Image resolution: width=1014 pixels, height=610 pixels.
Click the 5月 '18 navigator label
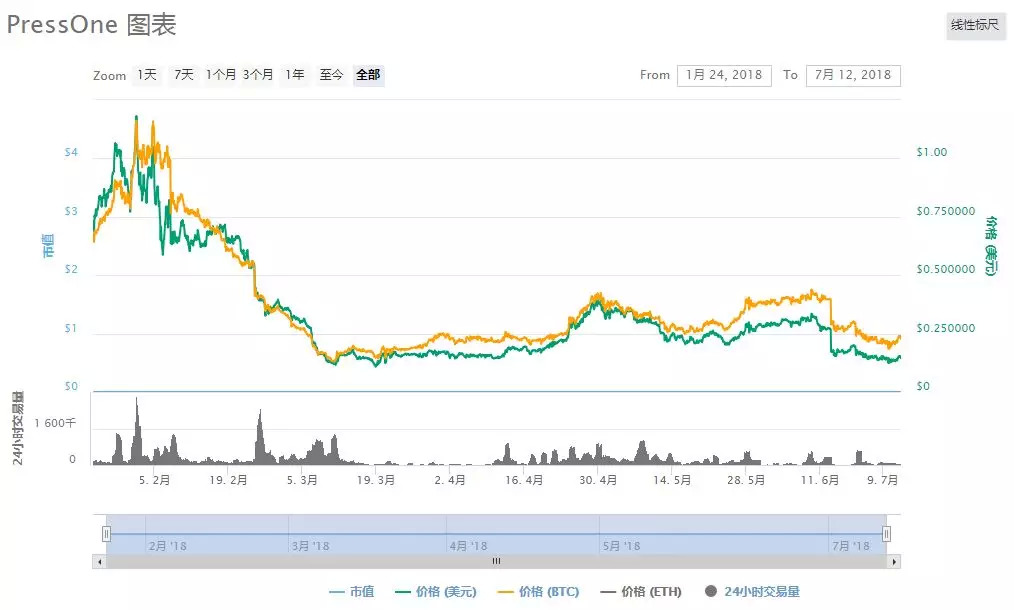[x=621, y=546]
